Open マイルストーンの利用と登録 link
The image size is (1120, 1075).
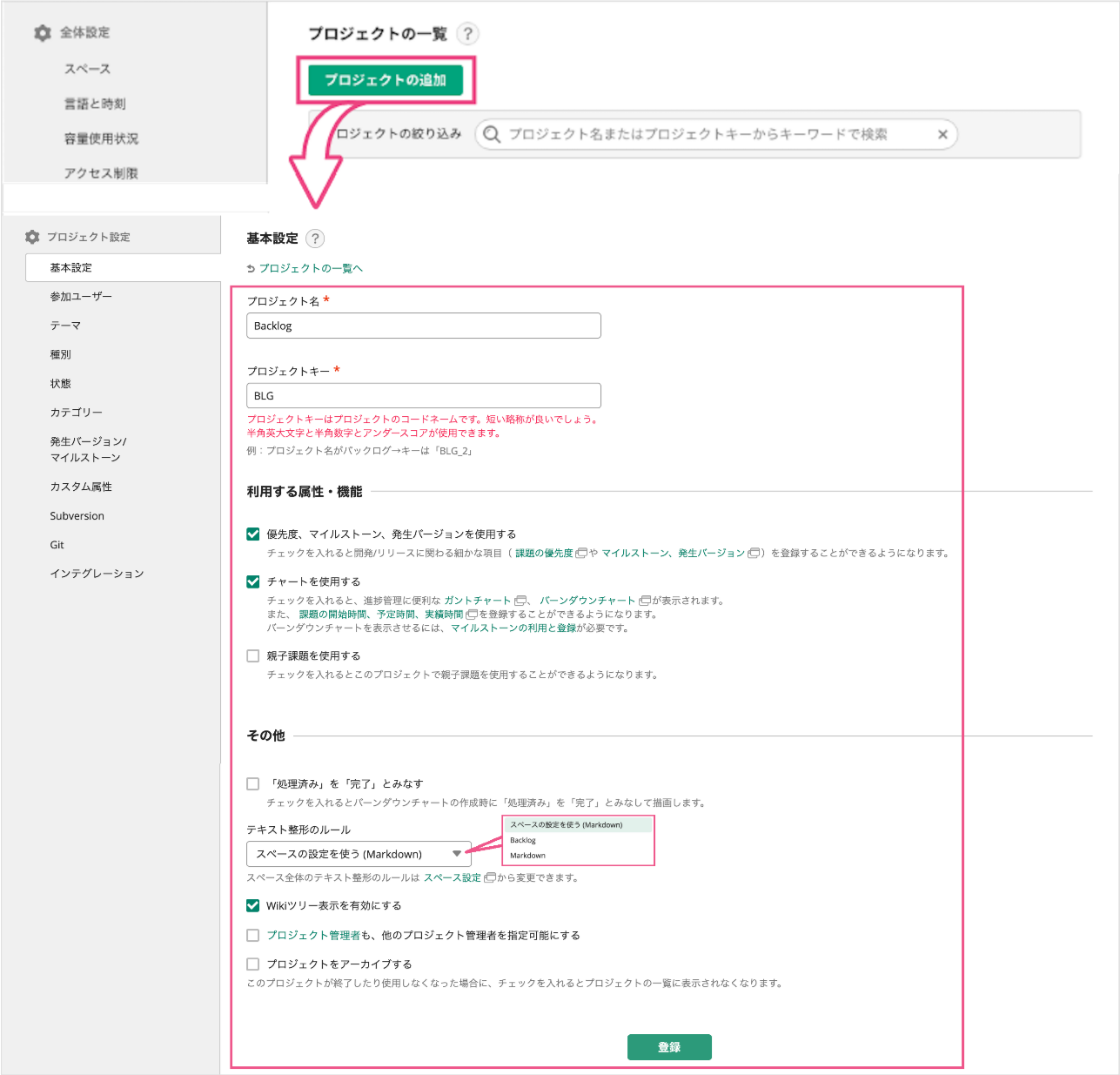pyautogui.click(x=513, y=628)
